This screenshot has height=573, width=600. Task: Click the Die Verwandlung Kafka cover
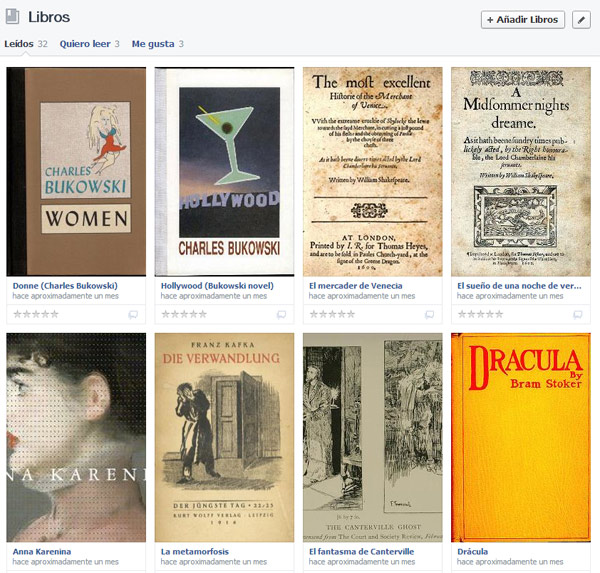pyautogui.click(x=224, y=438)
